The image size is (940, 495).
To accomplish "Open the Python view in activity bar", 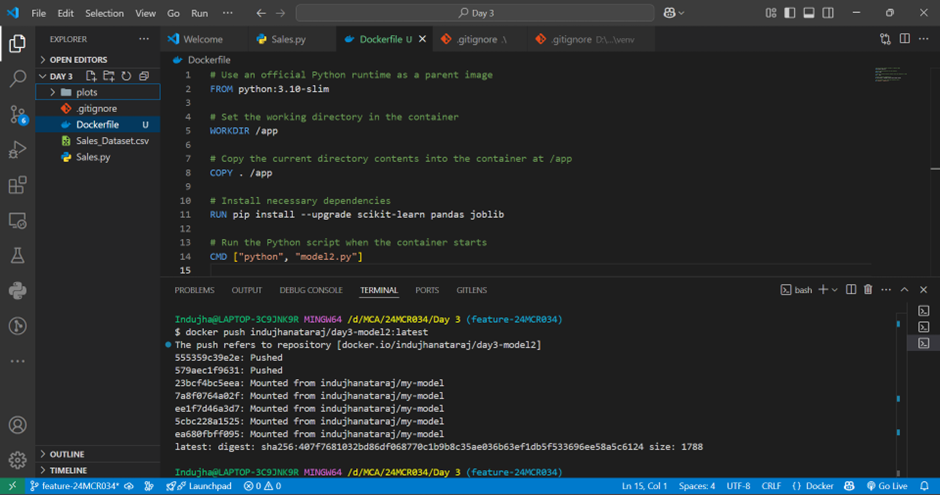I will click(17, 291).
